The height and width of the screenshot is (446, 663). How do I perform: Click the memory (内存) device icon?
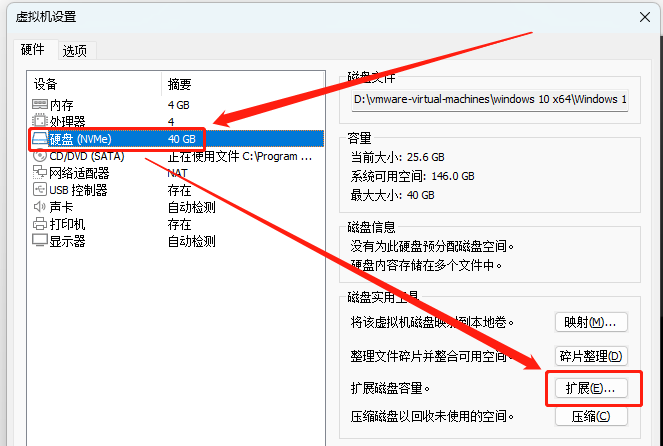pyautogui.click(x=40, y=104)
